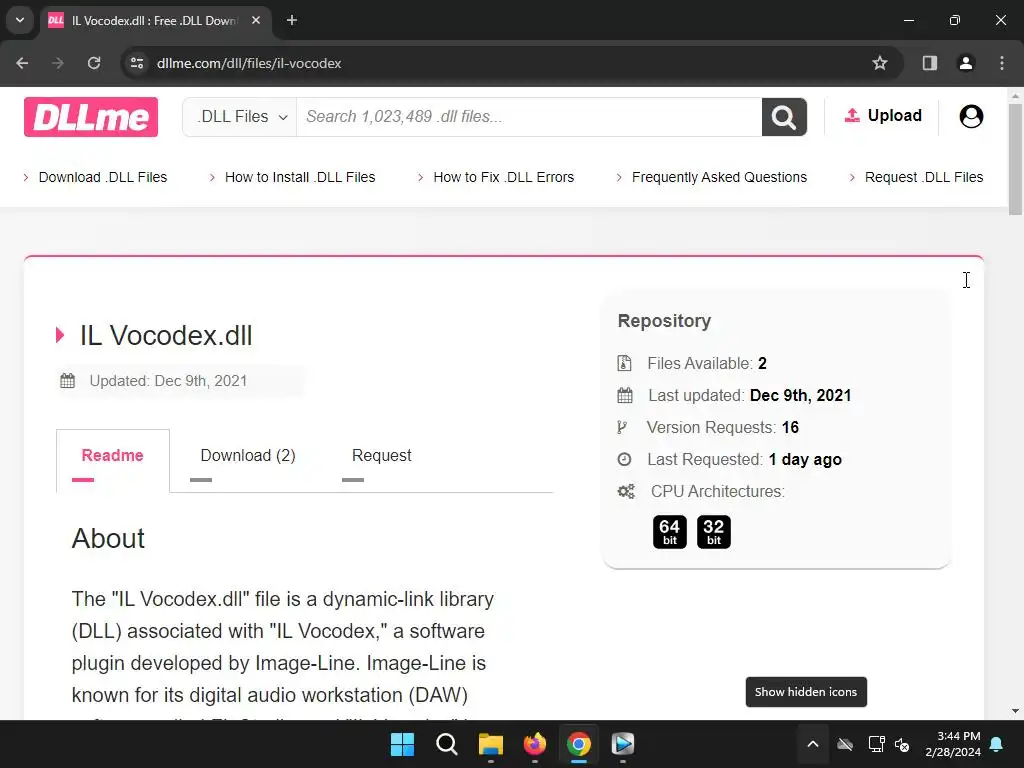Click the calendar icon next to Updated date
The image size is (1024, 768).
(68, 381)
